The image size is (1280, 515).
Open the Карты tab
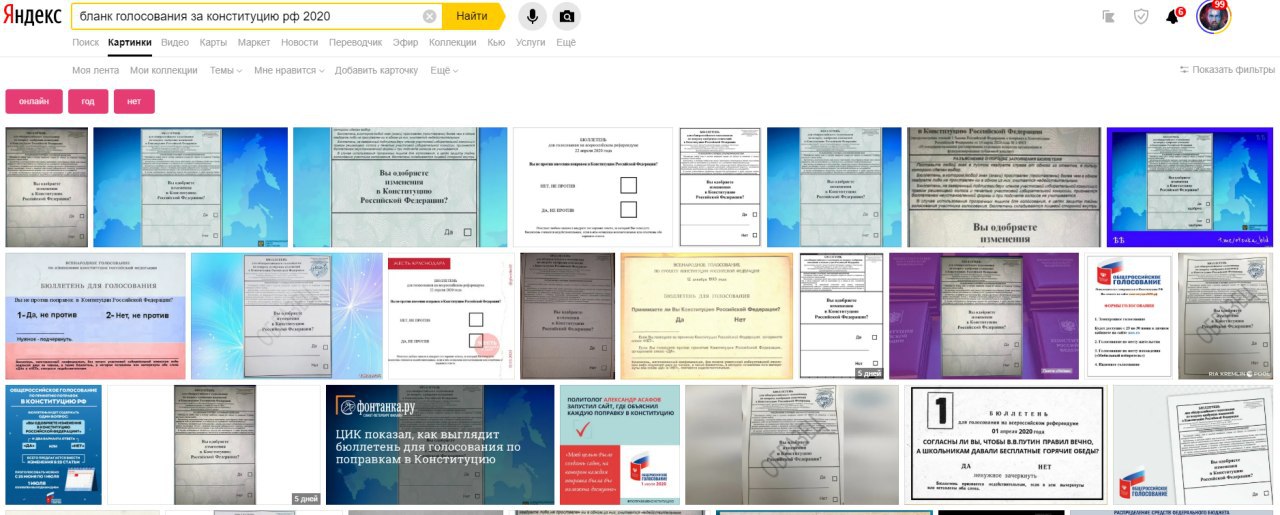[213, 43]
